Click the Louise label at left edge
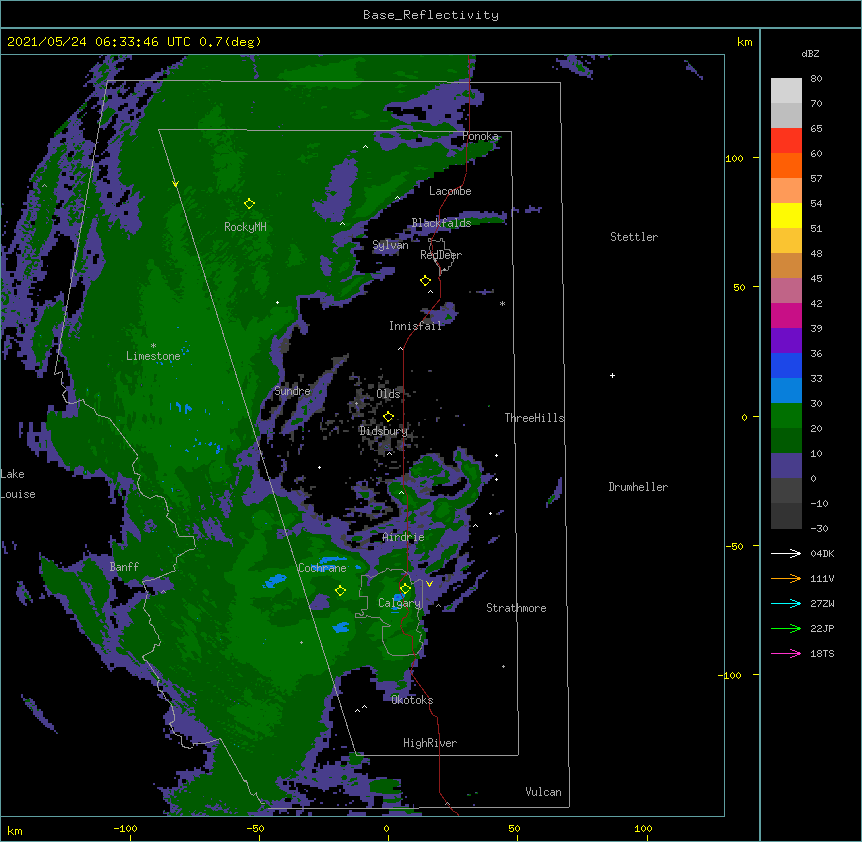This screenshot has height=842, width=862. [x=18, y=494]
